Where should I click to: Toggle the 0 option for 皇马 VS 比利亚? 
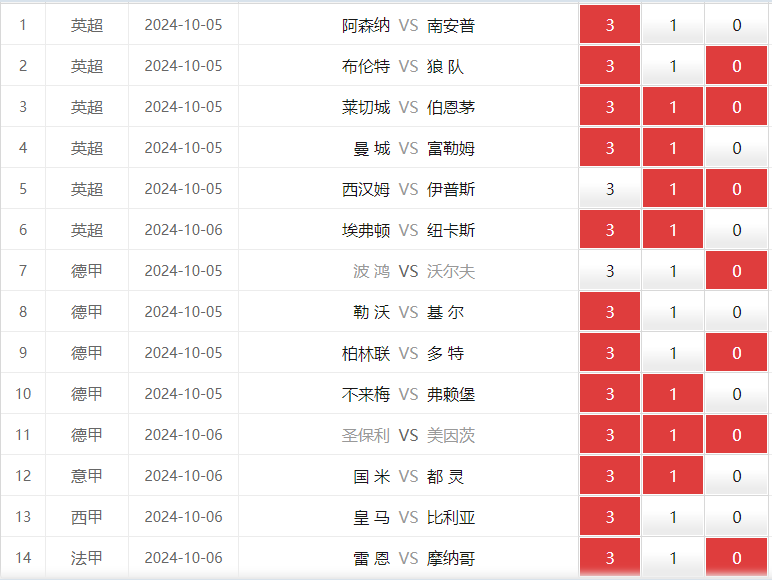click(x=736, y=516)
